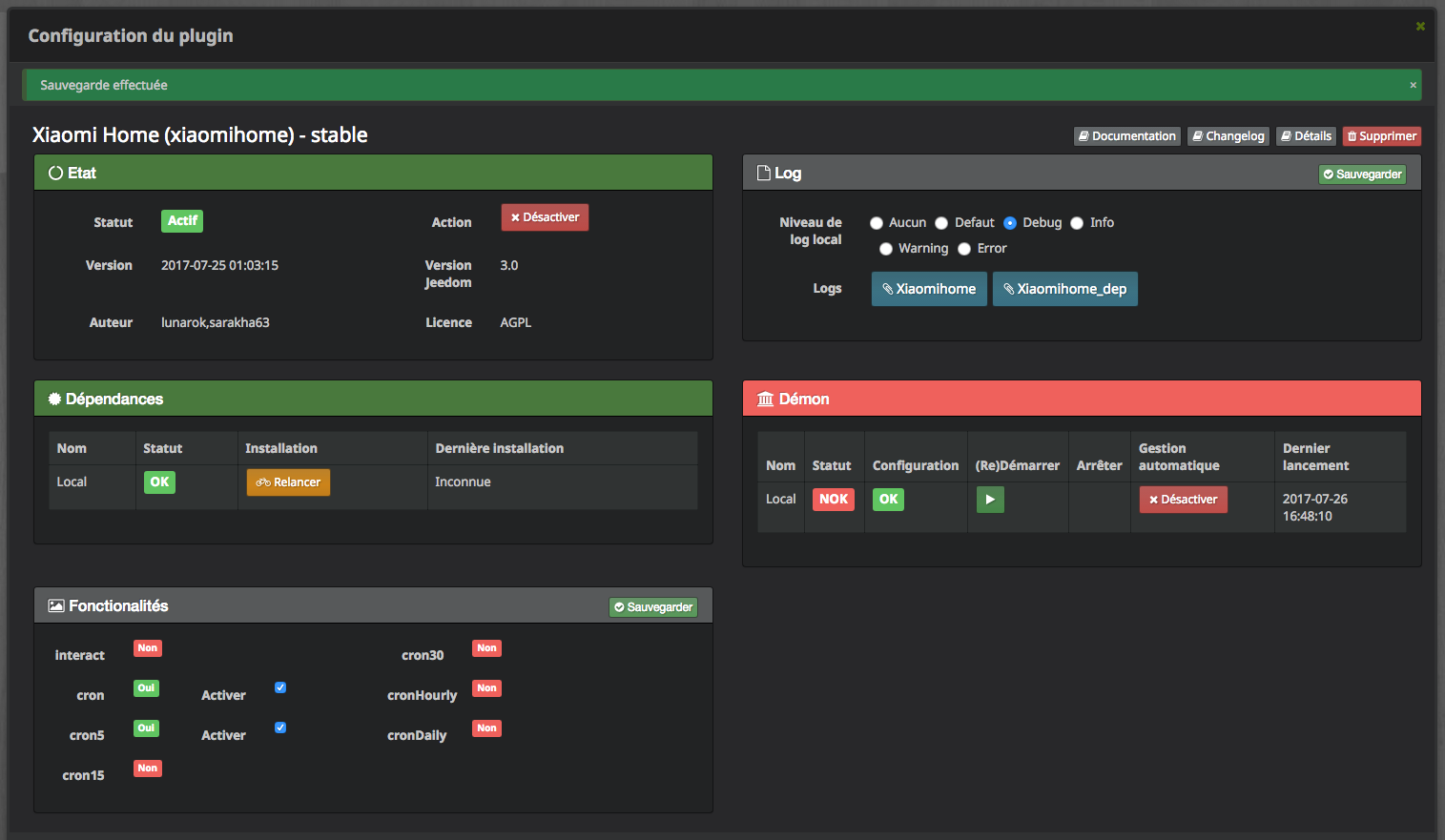Click Supprimer to delete plugin

1382,136
